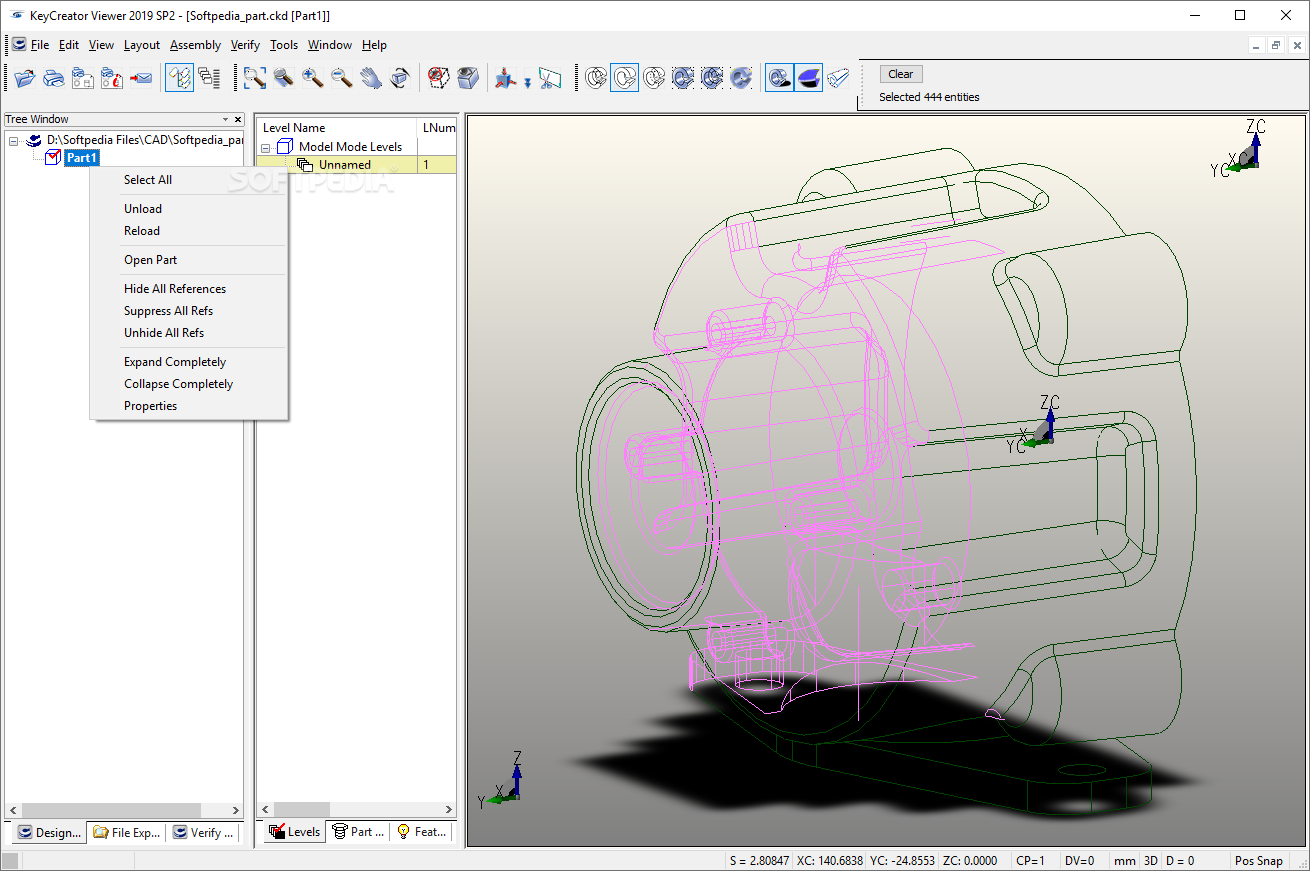Toggle the blue reflective ground plane icon
Screen dimensions: 1310x871
coord(809,78)
